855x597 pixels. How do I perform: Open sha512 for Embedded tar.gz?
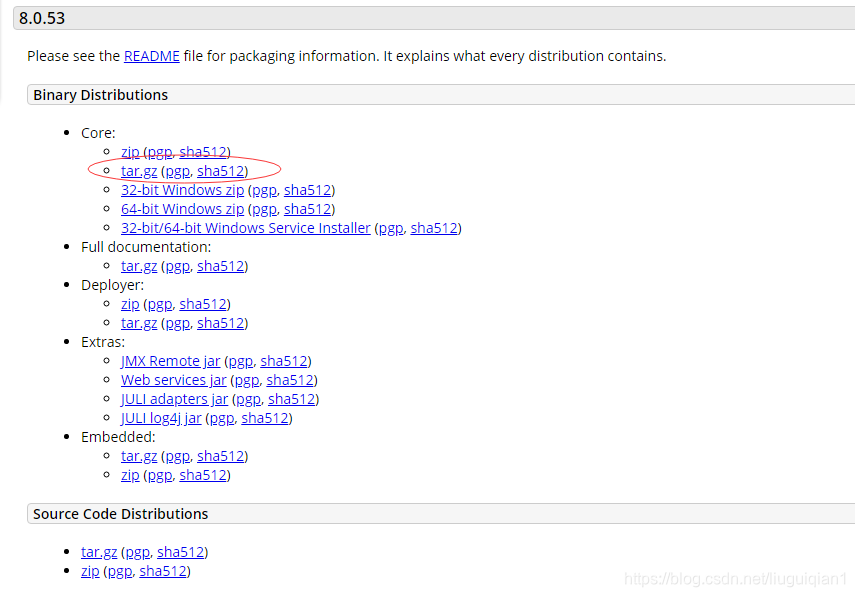point(221,456)
